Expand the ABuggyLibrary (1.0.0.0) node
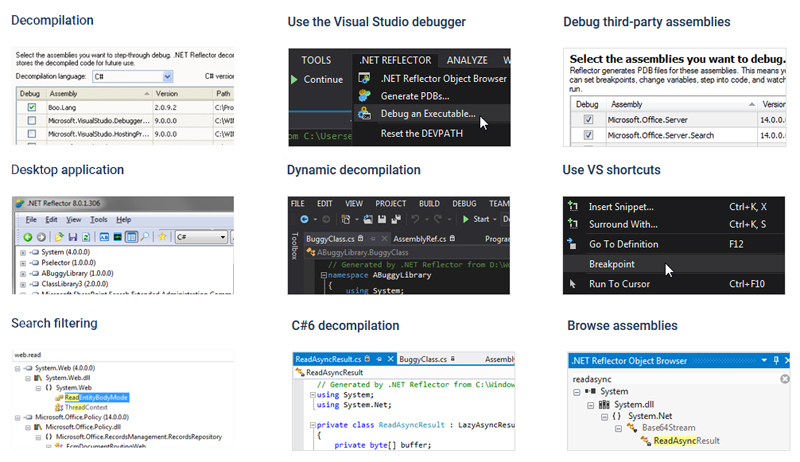 click(x=22, y=274)
